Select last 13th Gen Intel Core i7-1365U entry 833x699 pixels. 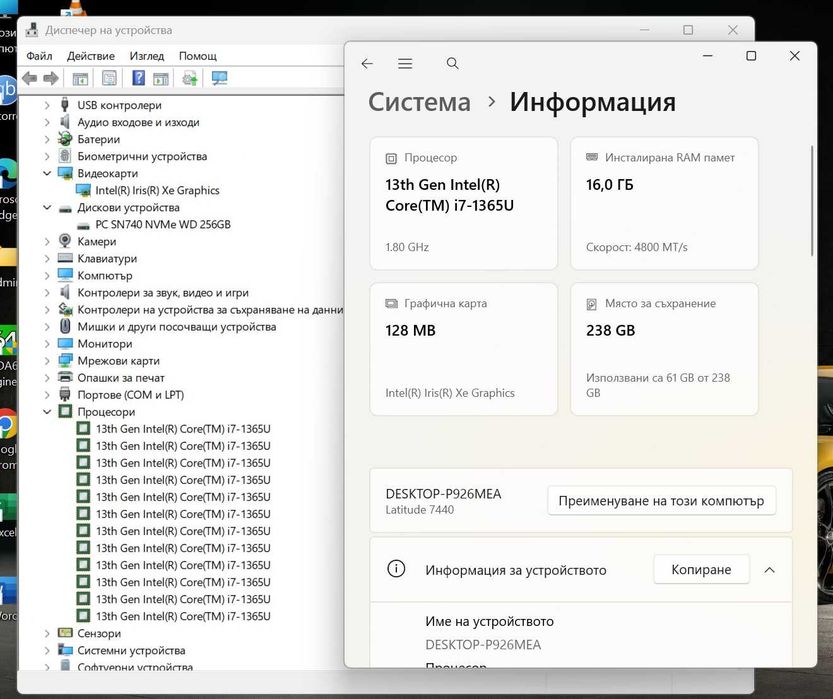tap(183, 616)
